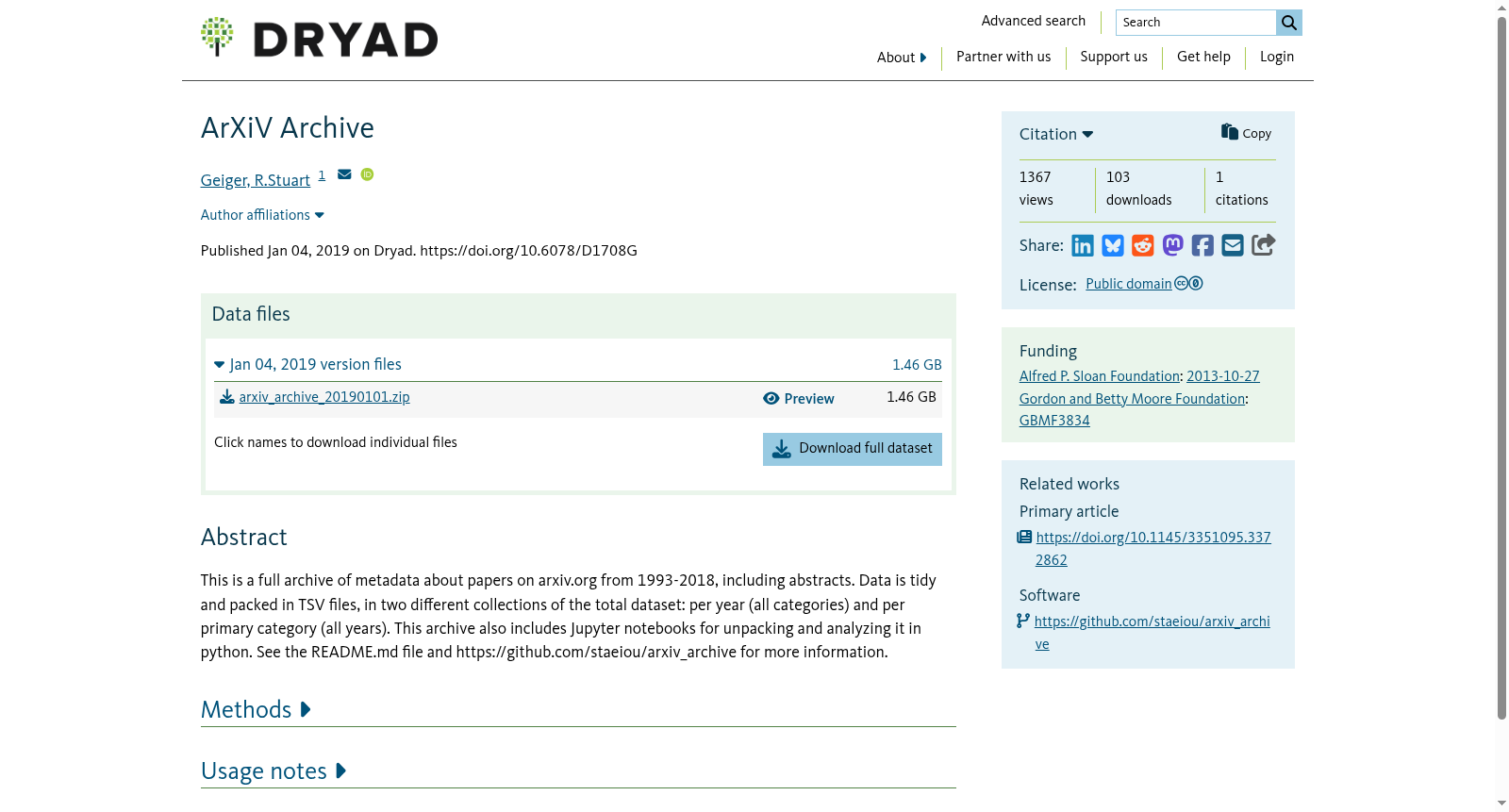Expand the Methods section
Screen dimensions: 1509x812
[x=256, y=709]
